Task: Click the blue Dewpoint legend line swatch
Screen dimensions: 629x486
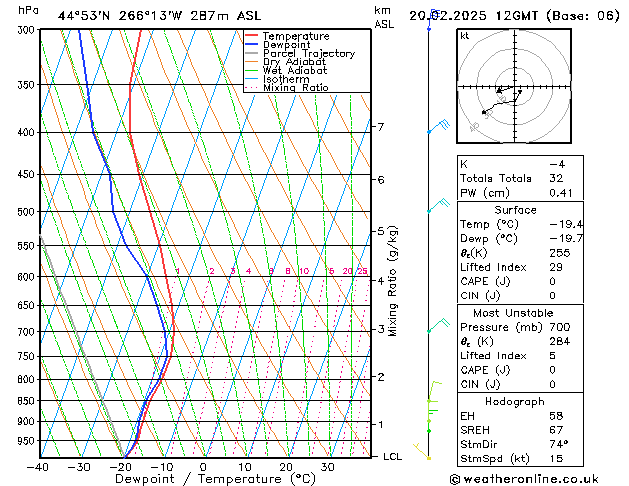Action: click(252, 44)
